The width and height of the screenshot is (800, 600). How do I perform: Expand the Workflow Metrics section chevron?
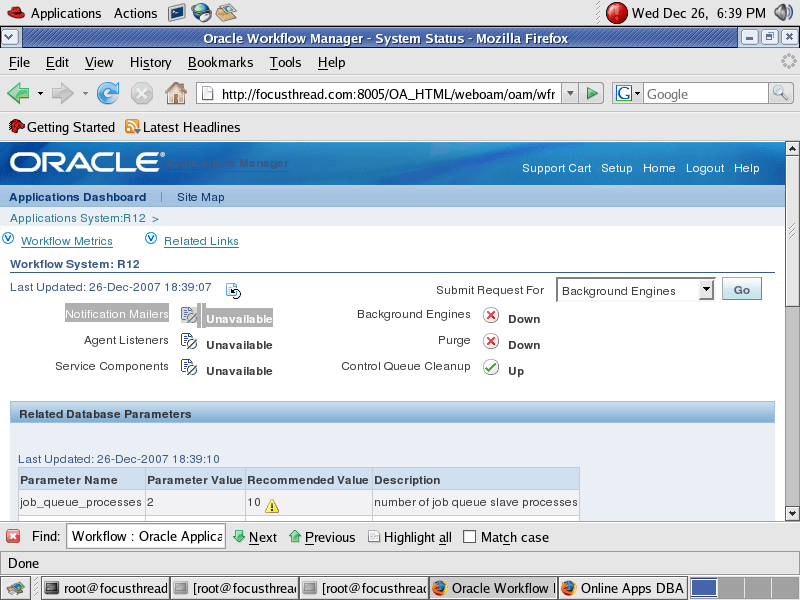pos(9,240)
